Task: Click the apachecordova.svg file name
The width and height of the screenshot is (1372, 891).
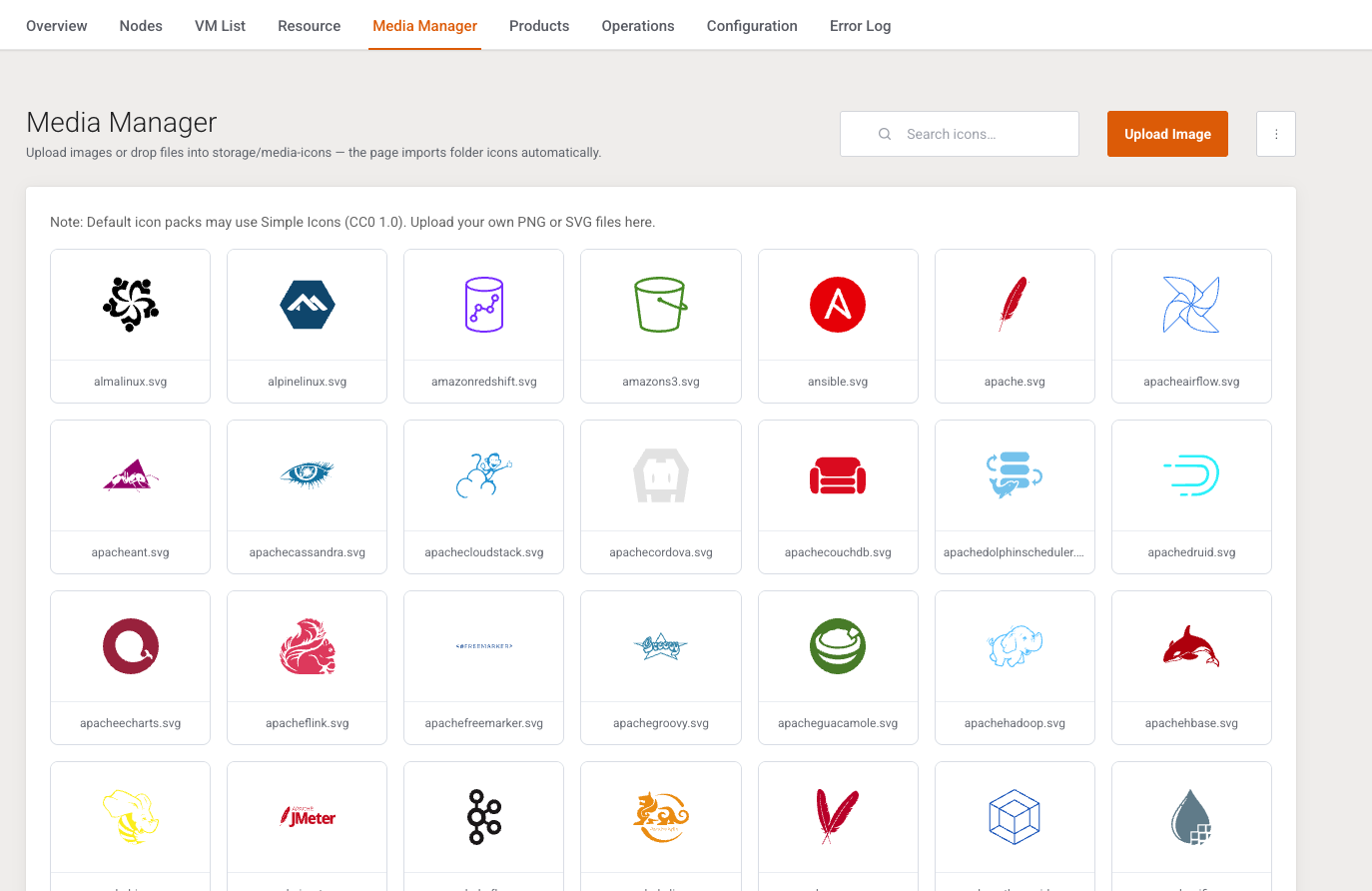Action: (661, 552)
